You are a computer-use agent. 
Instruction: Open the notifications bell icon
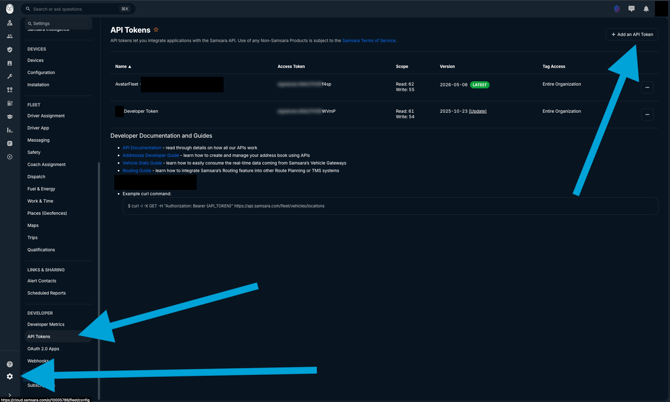point(646,9)
